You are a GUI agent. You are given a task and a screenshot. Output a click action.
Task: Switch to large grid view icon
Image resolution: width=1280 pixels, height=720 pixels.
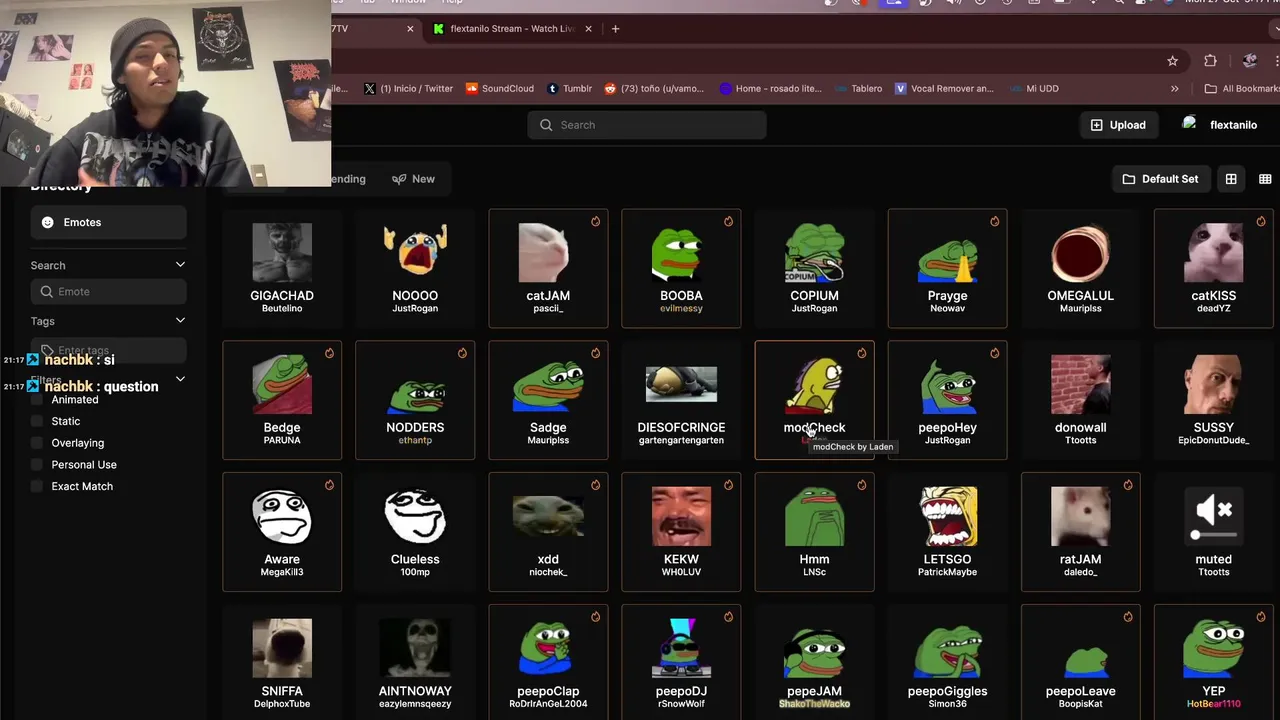(x=1231, y=179)
